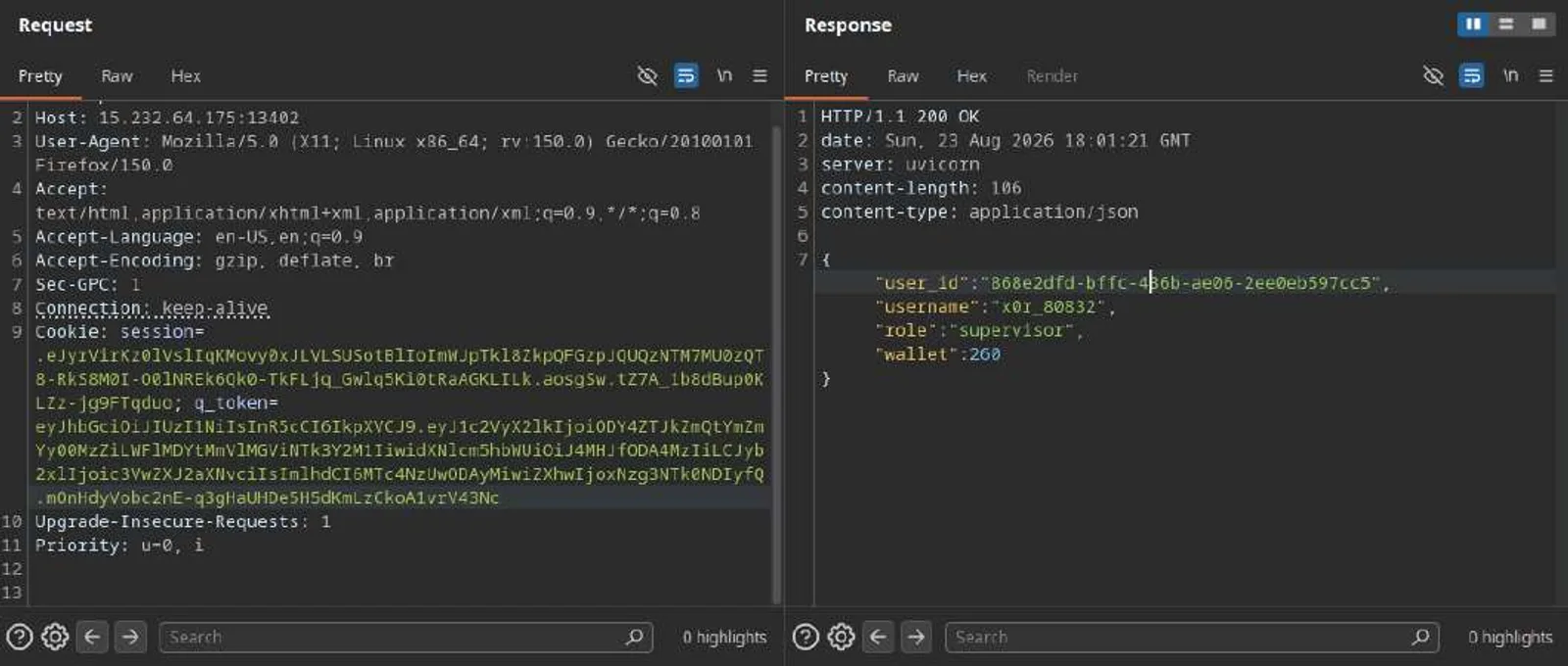Open the Response Render tab
Screen dimensions: 1568x666
1052,76
